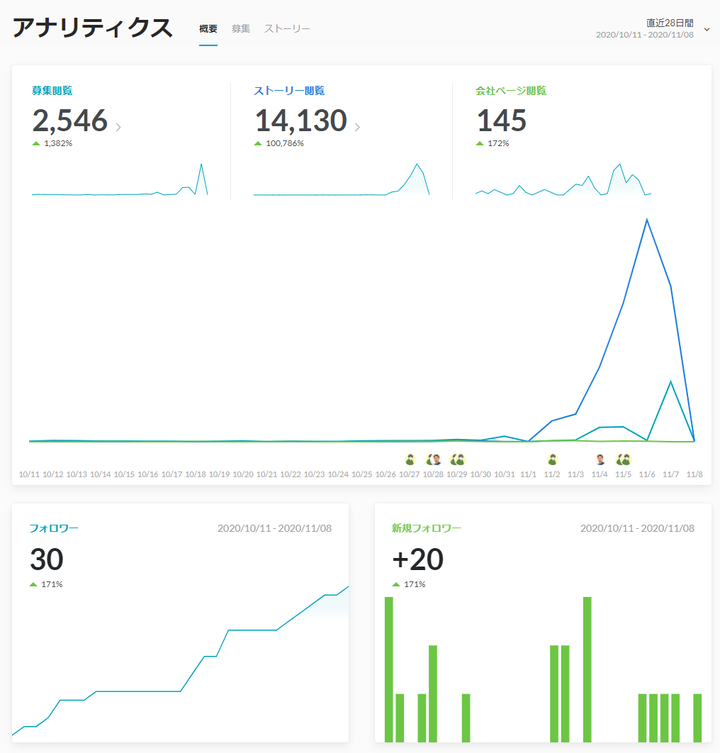This screenshot has height=753, width=720.
Task: Click the ストーリー閲覧 sparkline chart
Action: pos(341,182)
